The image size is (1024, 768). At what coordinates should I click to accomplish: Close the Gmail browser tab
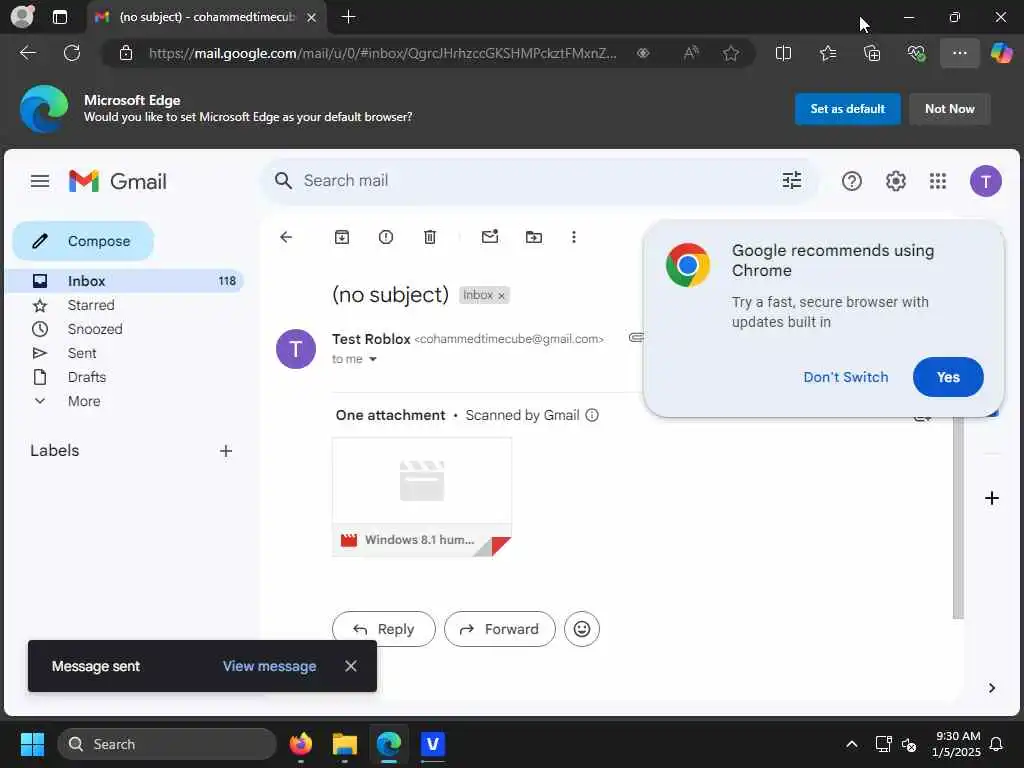(x=312, y=17)
